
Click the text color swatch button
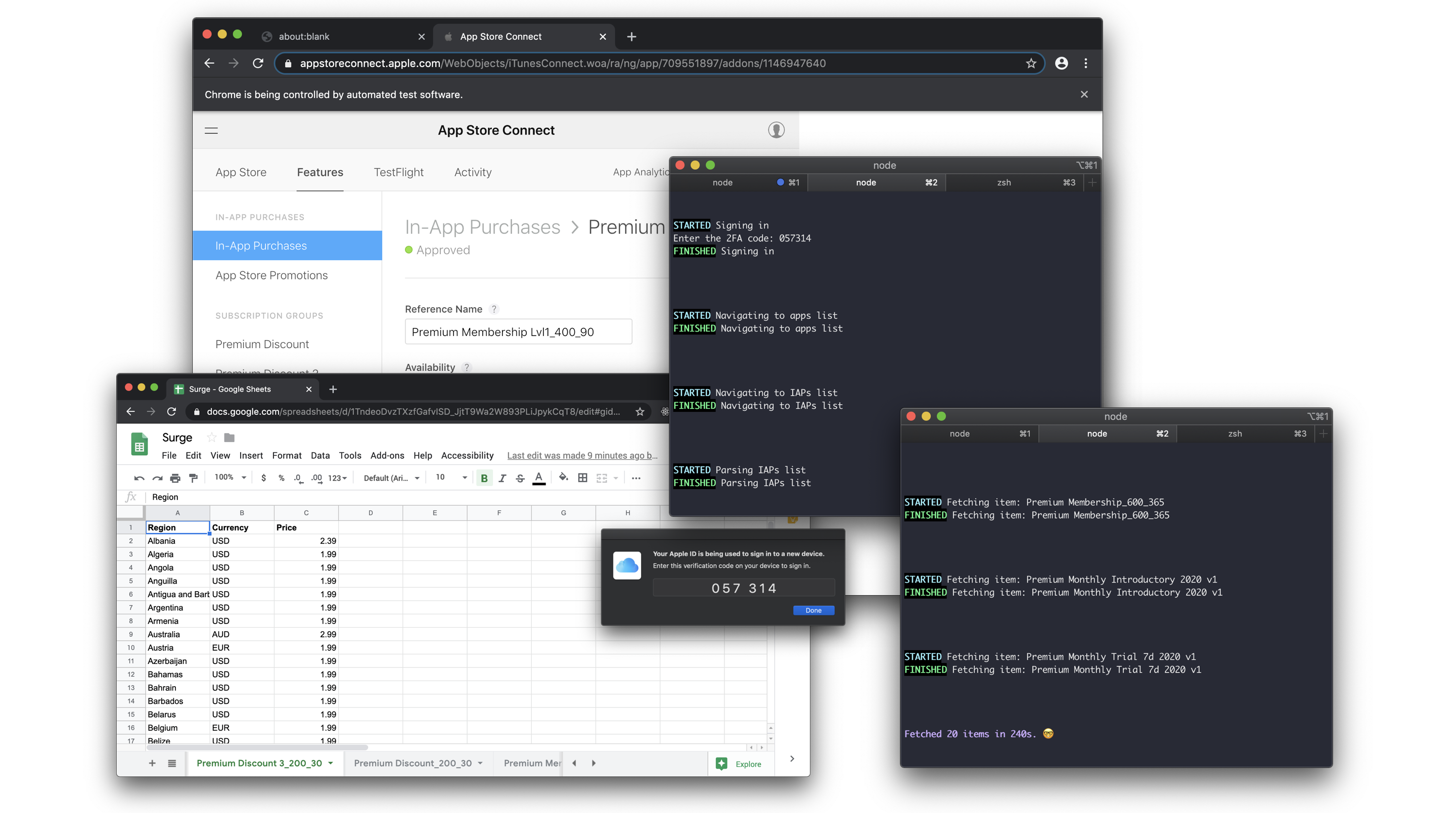point(538,478)
